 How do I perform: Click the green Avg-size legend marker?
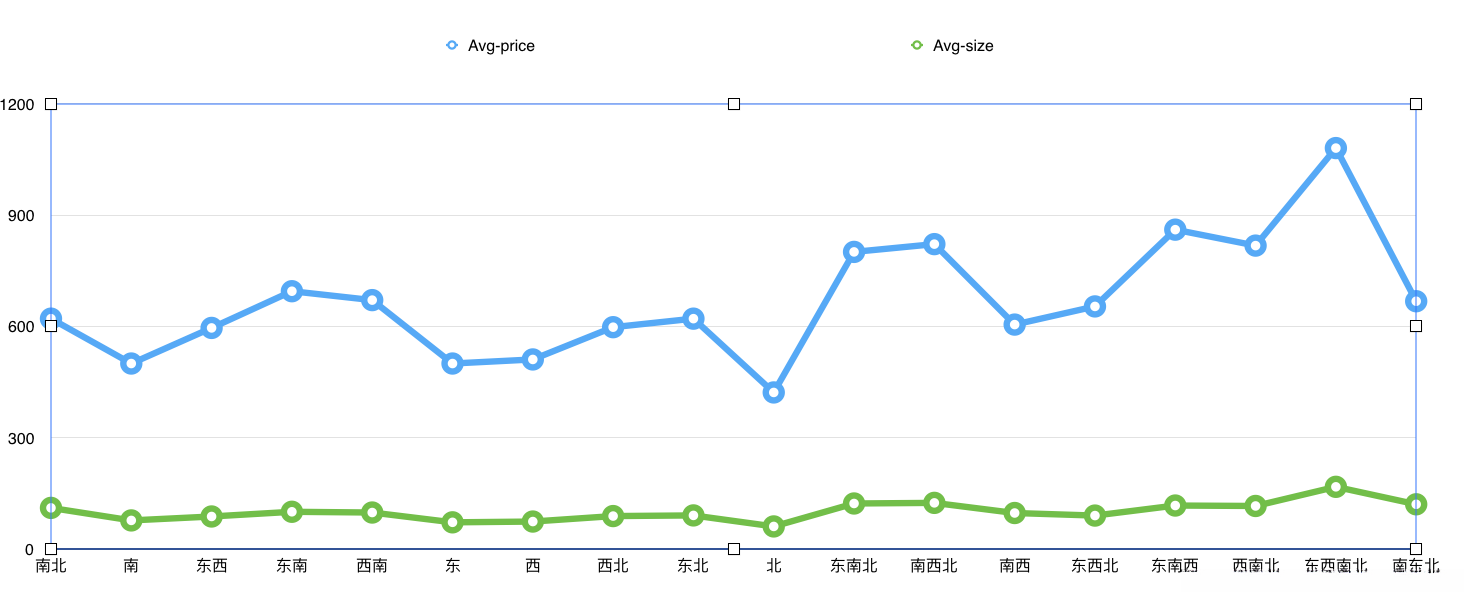click(917, 45)
